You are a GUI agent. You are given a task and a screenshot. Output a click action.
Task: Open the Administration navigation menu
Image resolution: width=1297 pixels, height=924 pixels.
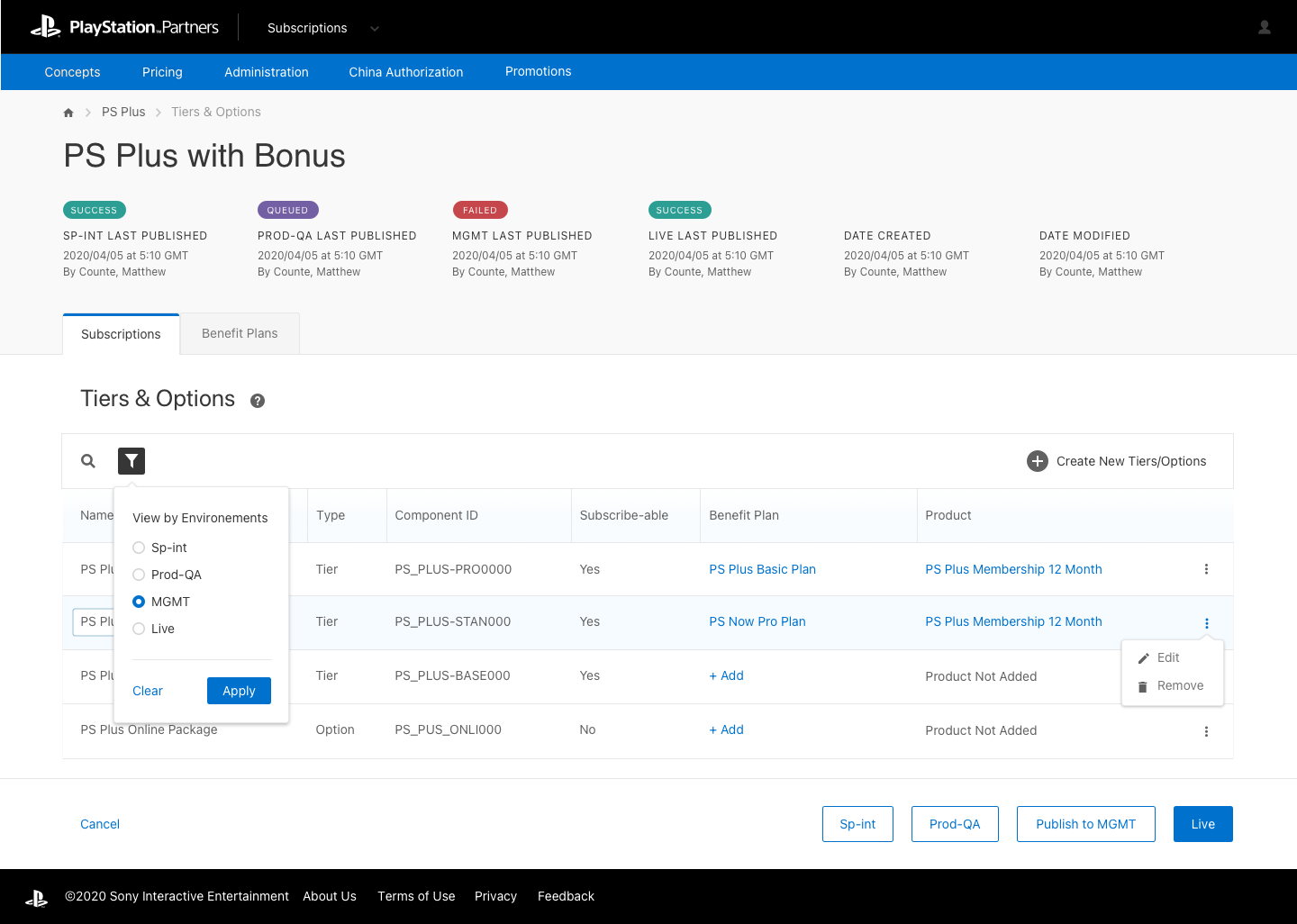(x=267, y=72)
